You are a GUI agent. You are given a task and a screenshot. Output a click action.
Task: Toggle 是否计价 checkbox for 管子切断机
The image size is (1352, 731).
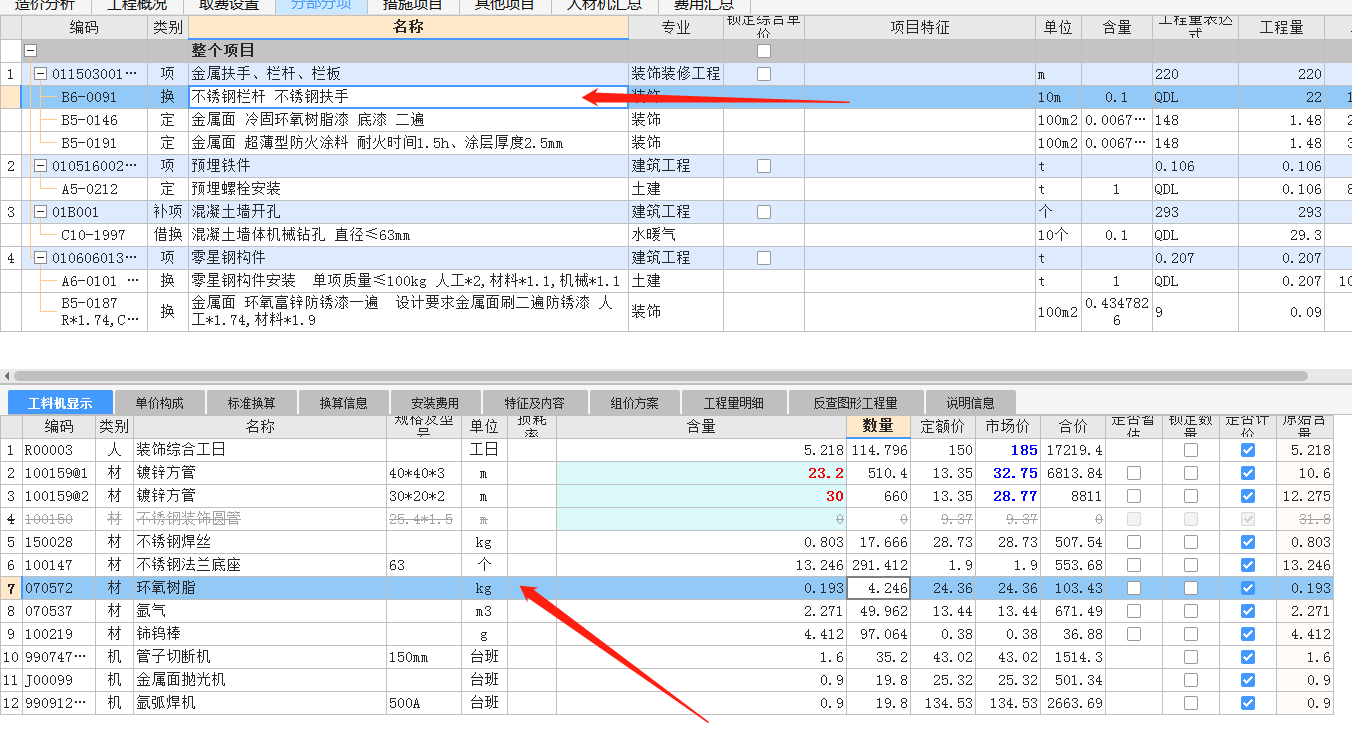(1248, 657)
